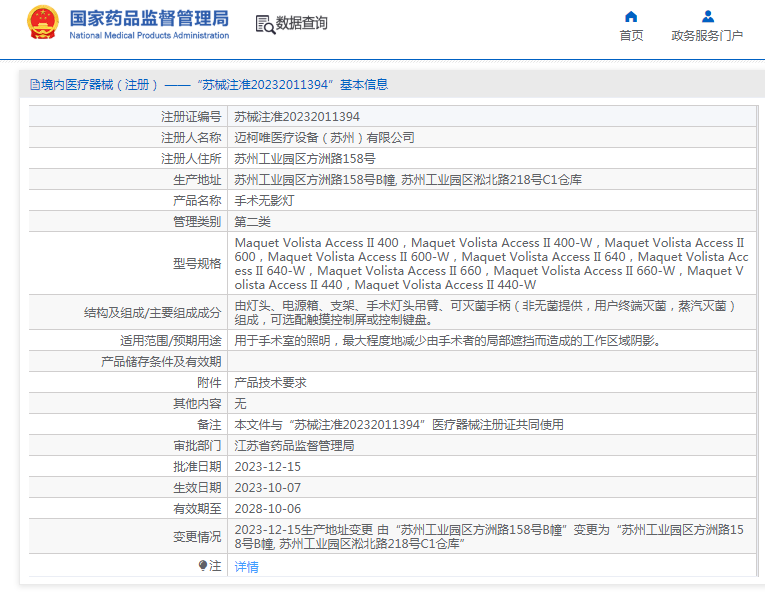
Task: Click the 适用范围/预期用途 label
Action: click(171, 340)
